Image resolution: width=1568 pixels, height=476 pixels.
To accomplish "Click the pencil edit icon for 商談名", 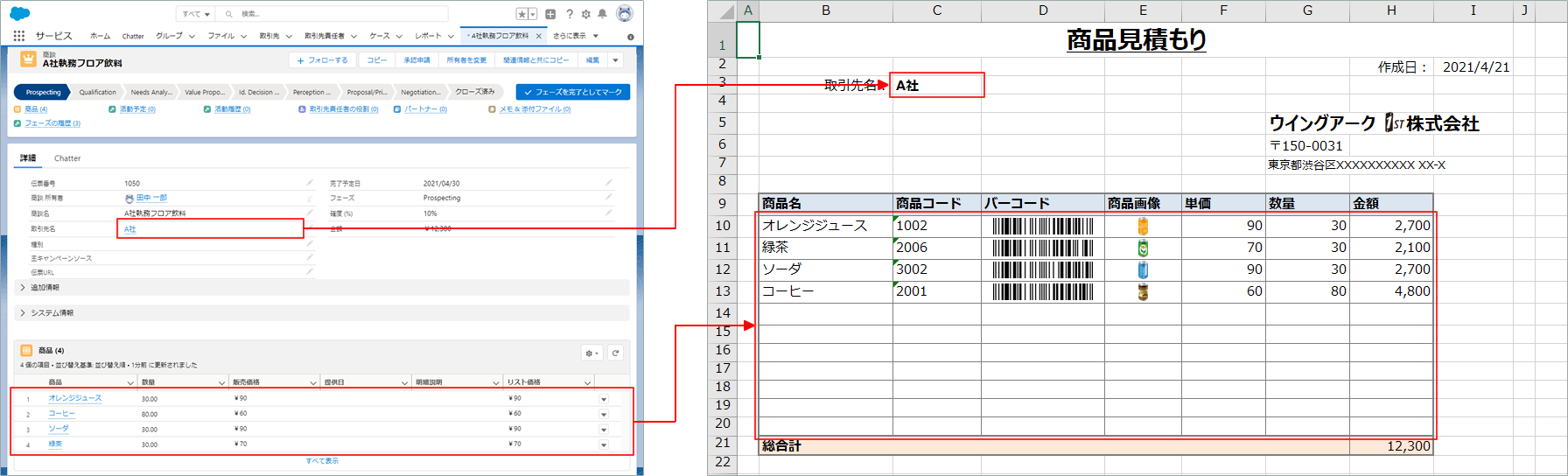I will click(310, 213).
